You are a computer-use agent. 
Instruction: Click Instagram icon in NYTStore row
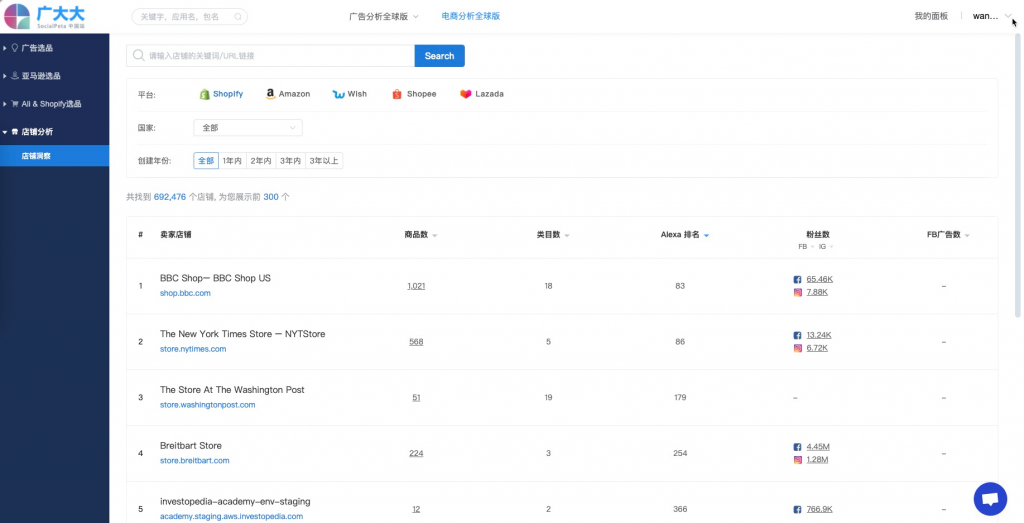click(x=797, y=348)
